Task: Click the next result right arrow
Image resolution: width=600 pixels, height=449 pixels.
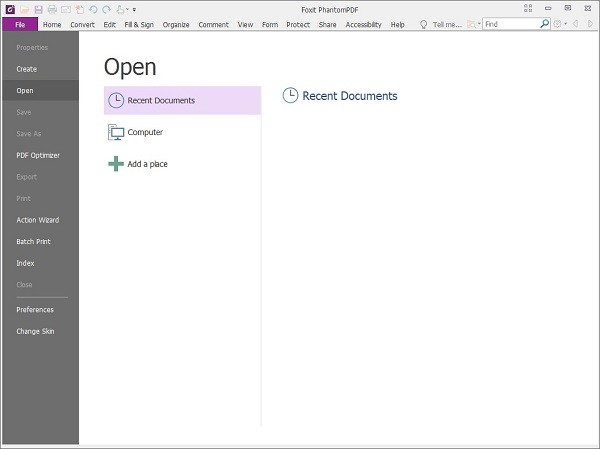Action: (590, 24)
